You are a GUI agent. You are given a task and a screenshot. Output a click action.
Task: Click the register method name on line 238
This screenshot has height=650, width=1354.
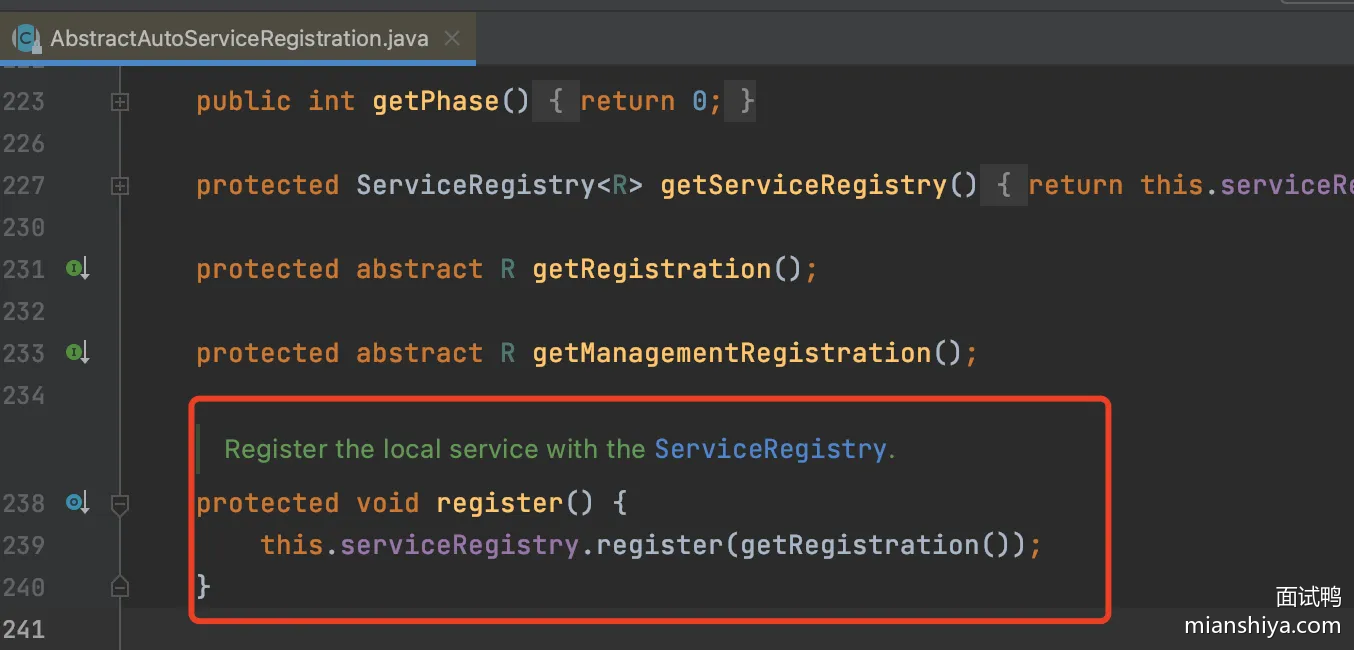click(499, 503)
